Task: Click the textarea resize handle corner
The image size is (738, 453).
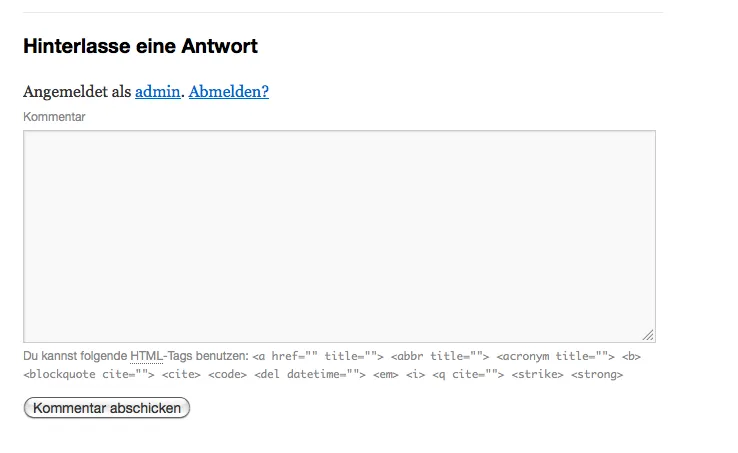Action: tap(649, 335)
